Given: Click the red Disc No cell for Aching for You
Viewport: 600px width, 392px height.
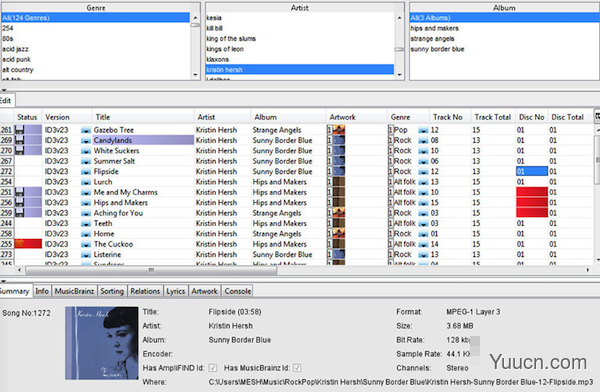Looking at the screenshot, I should click(x=532, y=212).
